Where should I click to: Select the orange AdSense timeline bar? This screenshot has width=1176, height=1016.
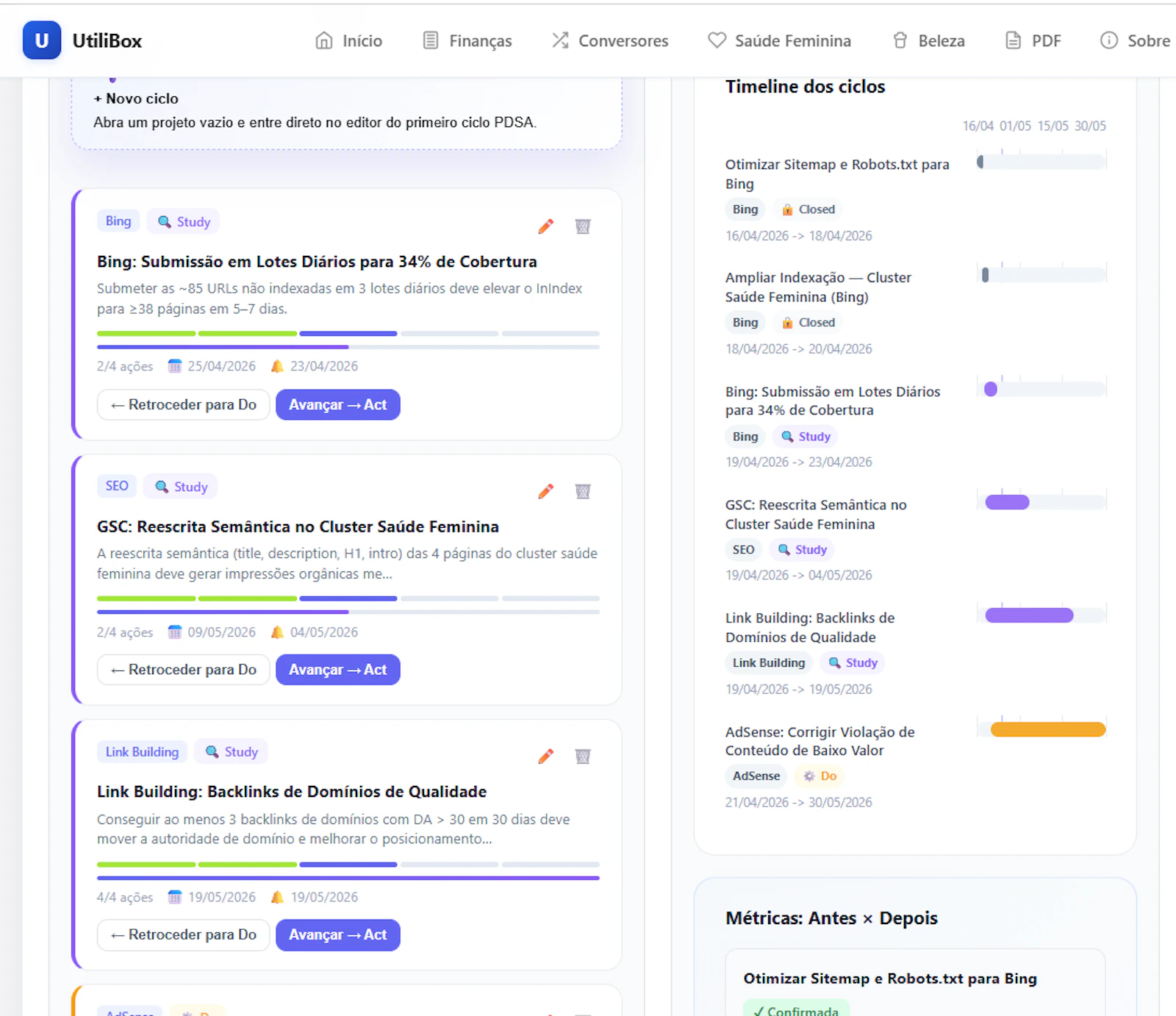coord(1048,729)
